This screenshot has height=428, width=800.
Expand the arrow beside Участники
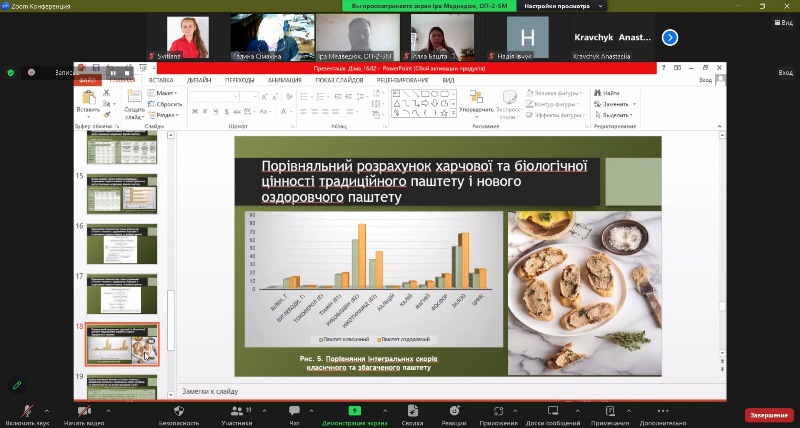[264, 410]
